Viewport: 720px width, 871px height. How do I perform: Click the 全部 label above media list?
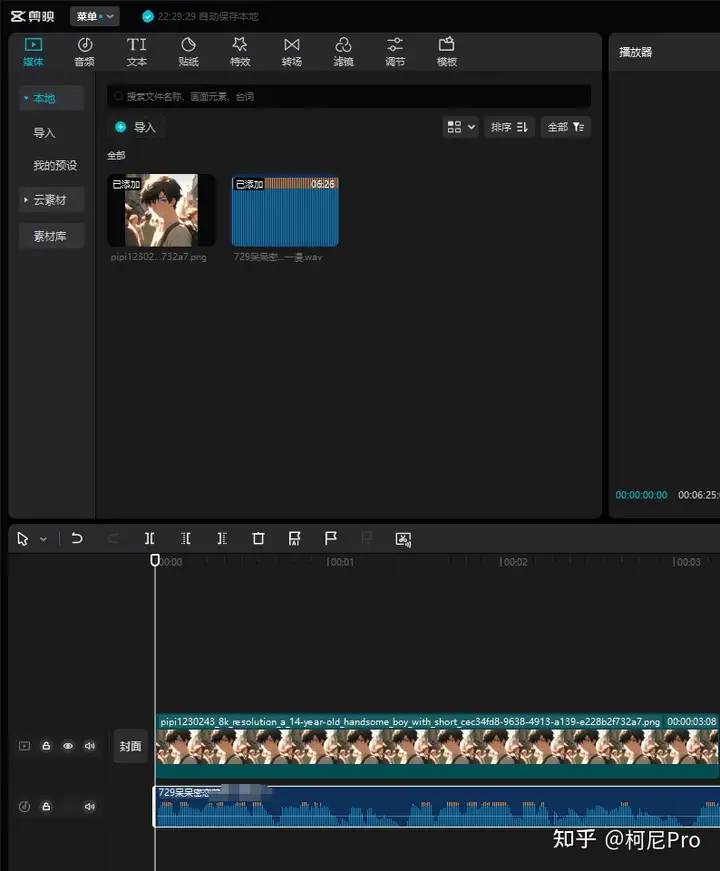tap(116, 156)
